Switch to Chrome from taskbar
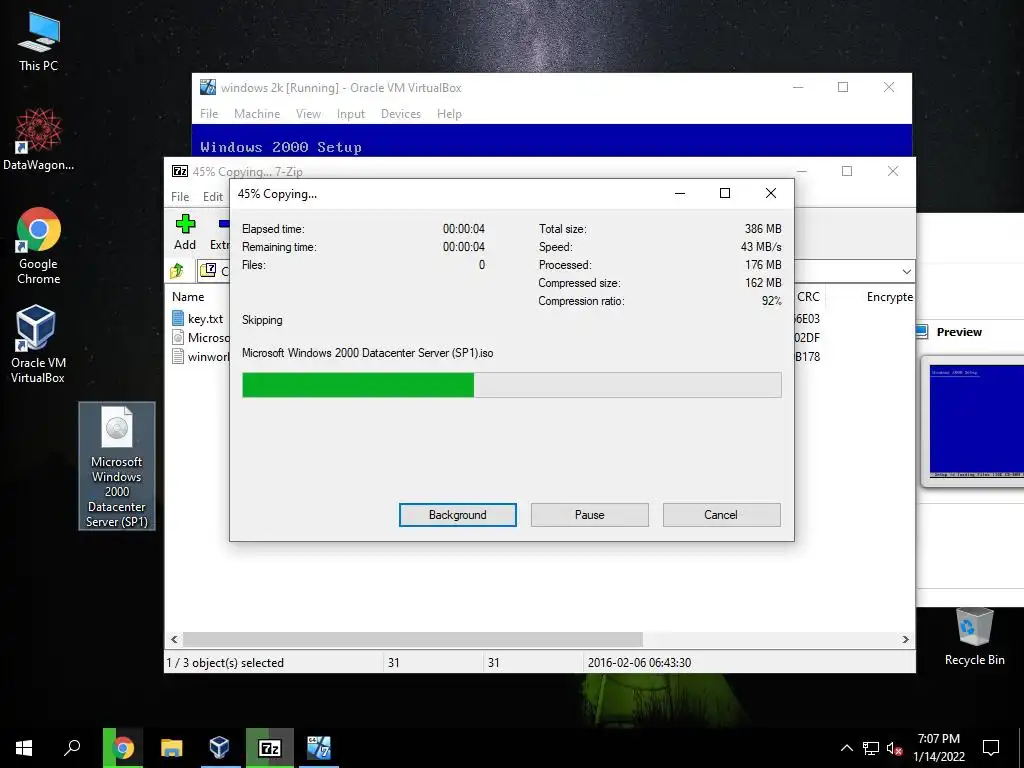 pyautogui.click(x=123, y=748)
